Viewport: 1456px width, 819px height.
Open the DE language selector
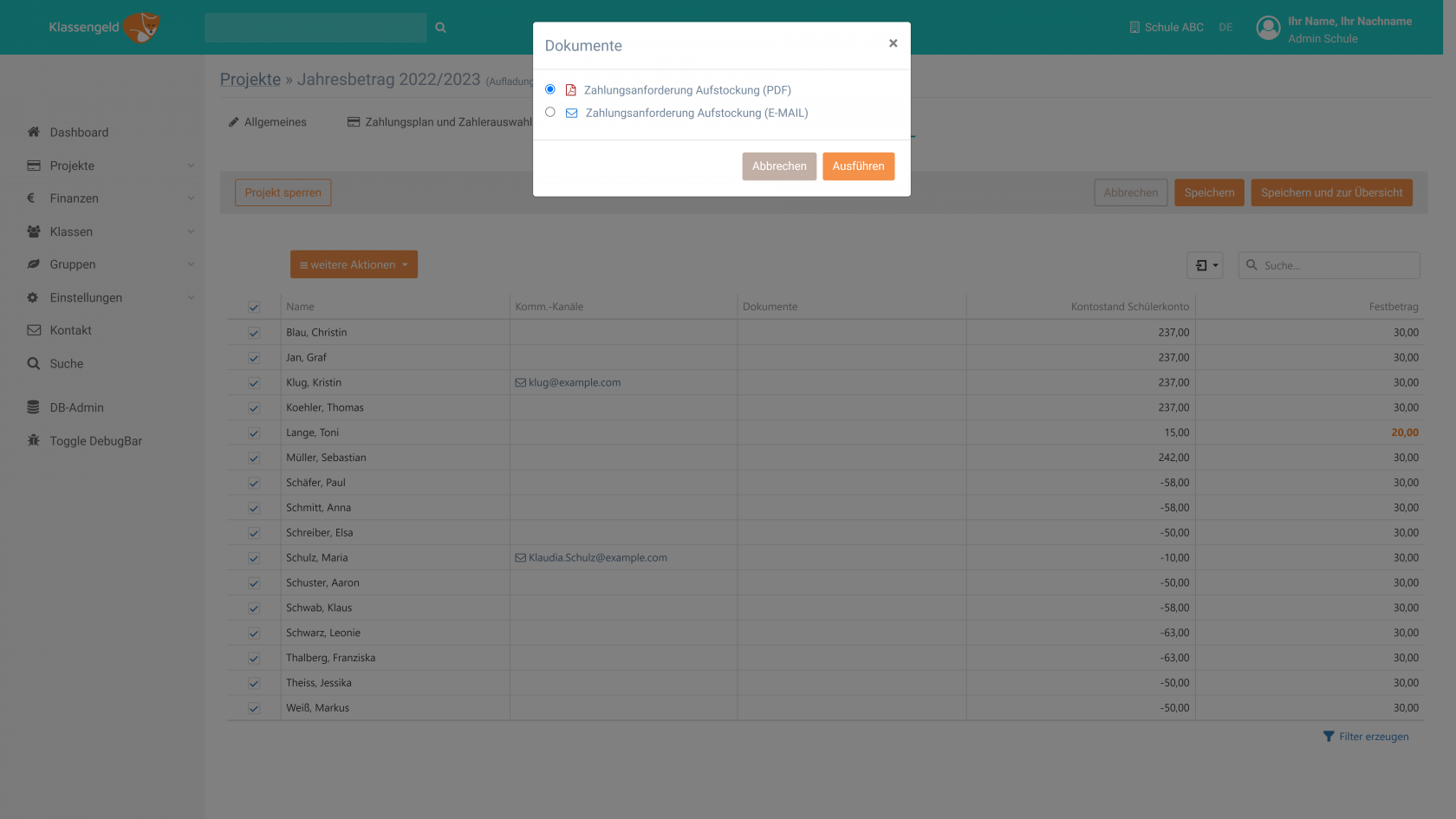(x=1225, y=28)
